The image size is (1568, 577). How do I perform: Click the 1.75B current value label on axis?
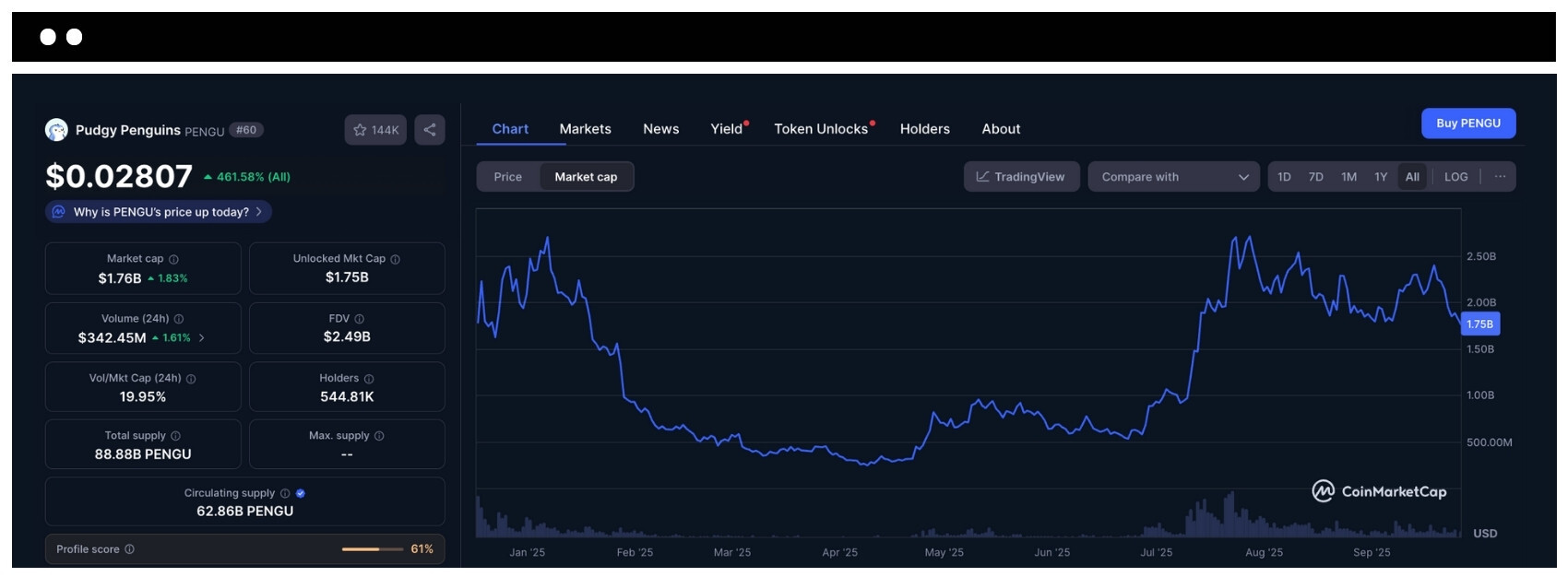coord(1479,324)
